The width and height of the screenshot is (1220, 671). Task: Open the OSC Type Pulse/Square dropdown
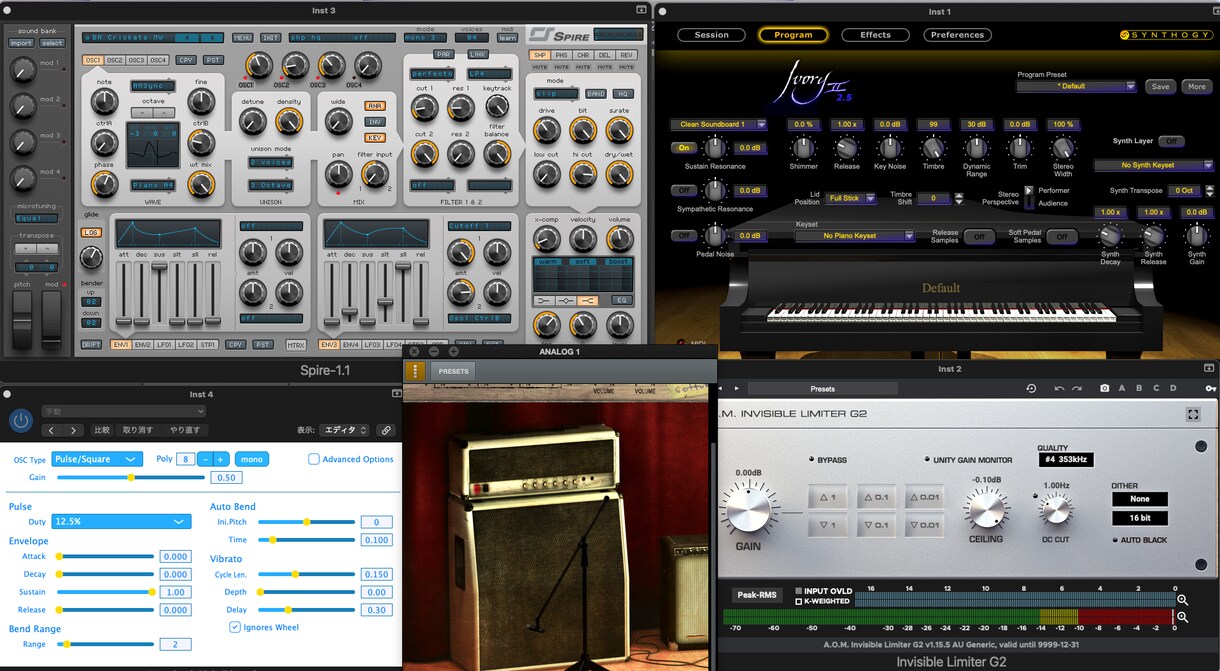click(98, 459)
